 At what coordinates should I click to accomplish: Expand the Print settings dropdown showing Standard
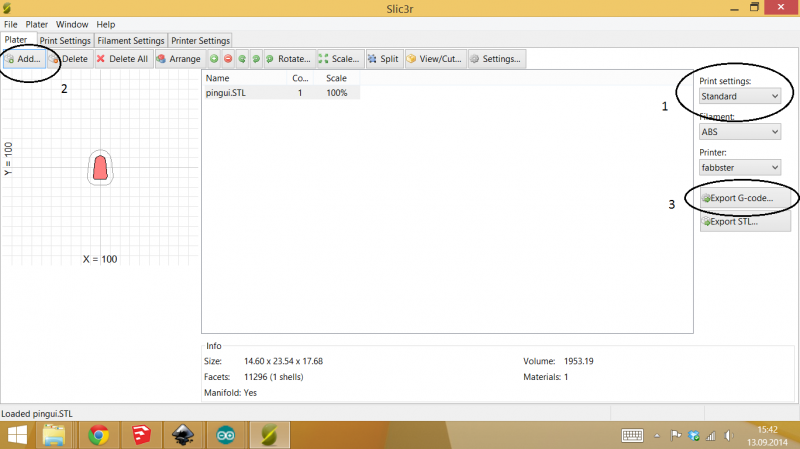point(739,96)
